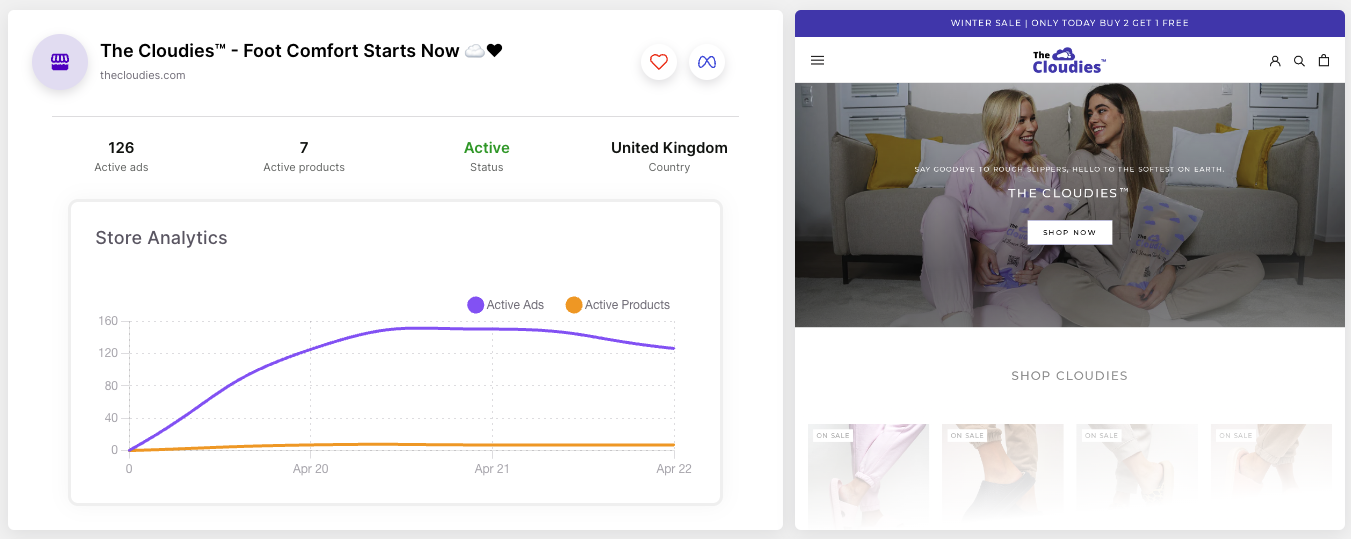Image resolution: width=1351 pixels, height=539 pixels.
Task: Click The Cloudies logo in preview header
Action: pyautogui.click(x=1069, y=61)
